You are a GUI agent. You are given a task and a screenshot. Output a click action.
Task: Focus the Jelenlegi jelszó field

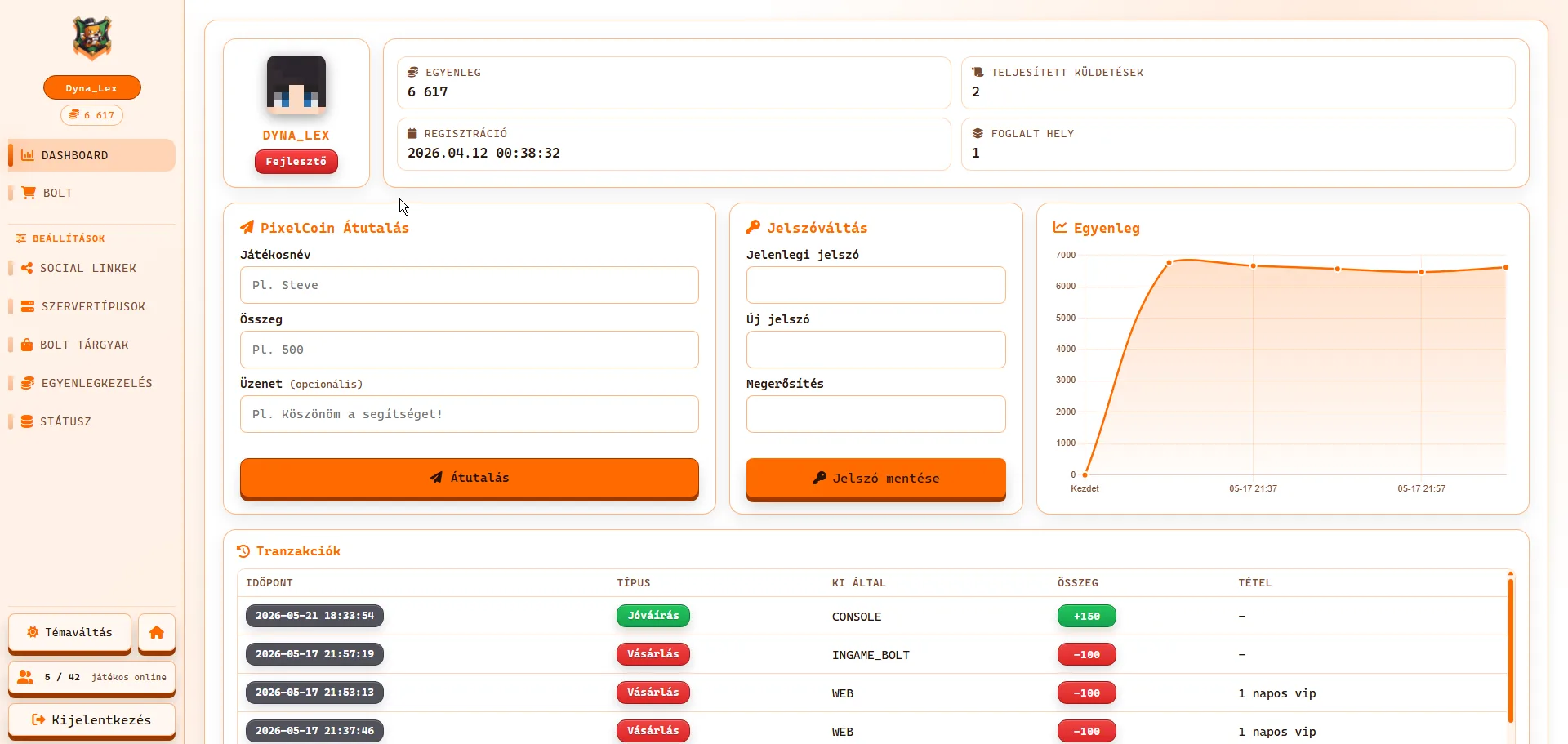click(876, 285)
